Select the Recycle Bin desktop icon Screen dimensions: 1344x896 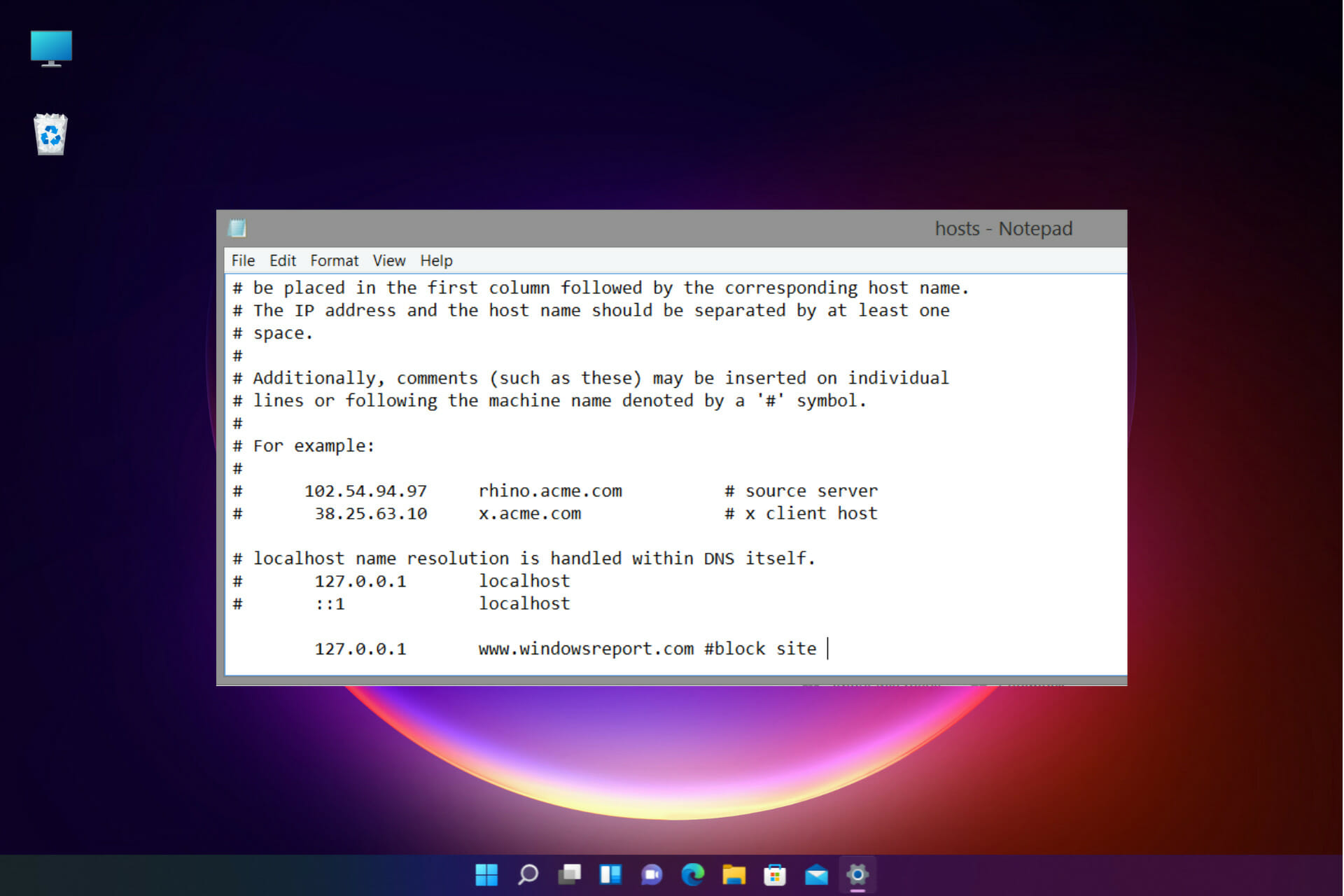point(50,134)
